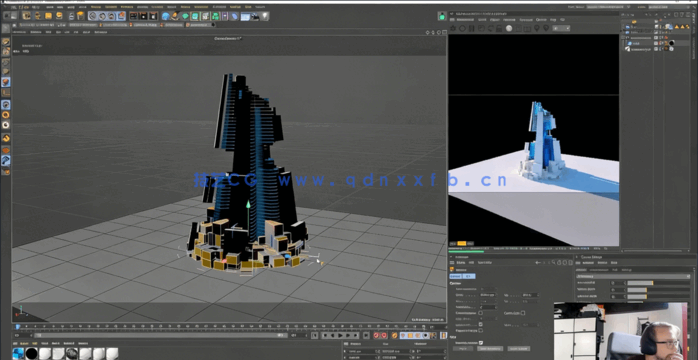The image size is (698, 360).
Task: Click the timeline's current frame marker
Action: pyautogui.click(x=17, y=327)
